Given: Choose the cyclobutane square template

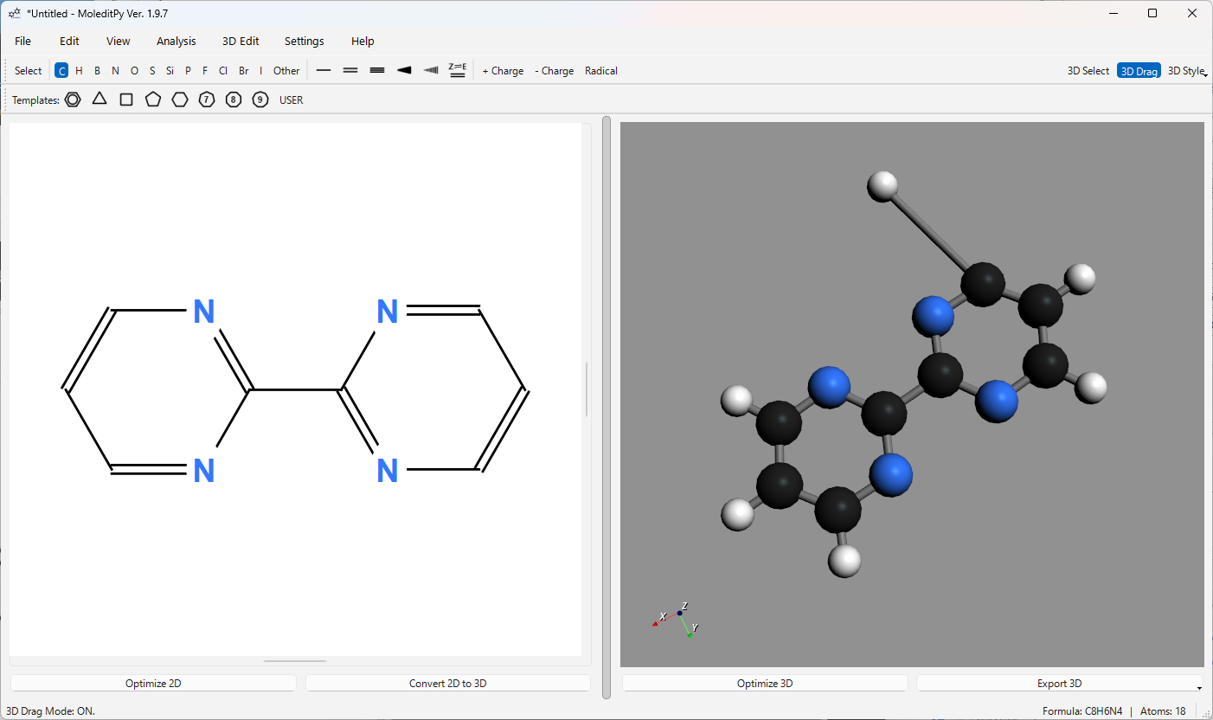Looking at the screenshot, I should tap(126, 100).
